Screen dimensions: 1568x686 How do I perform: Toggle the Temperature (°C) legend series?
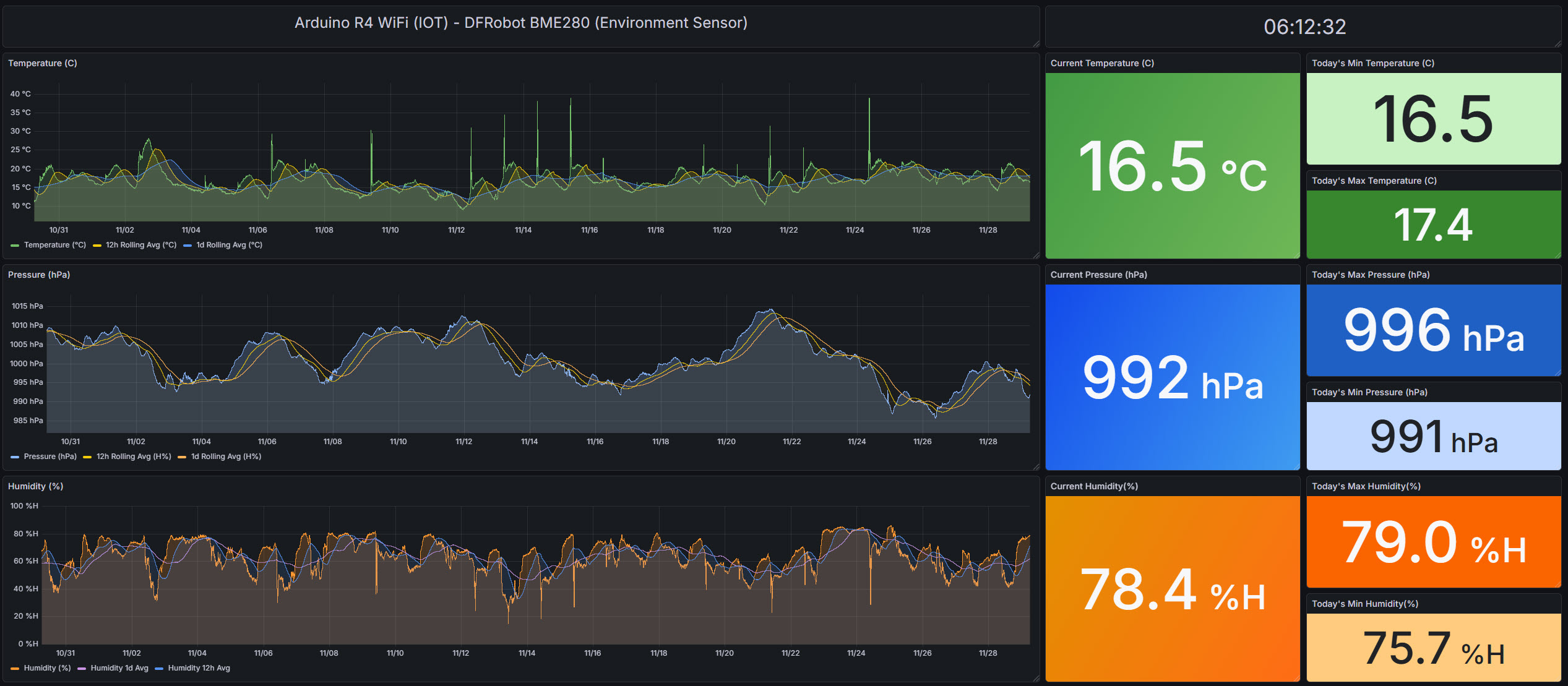54,245
